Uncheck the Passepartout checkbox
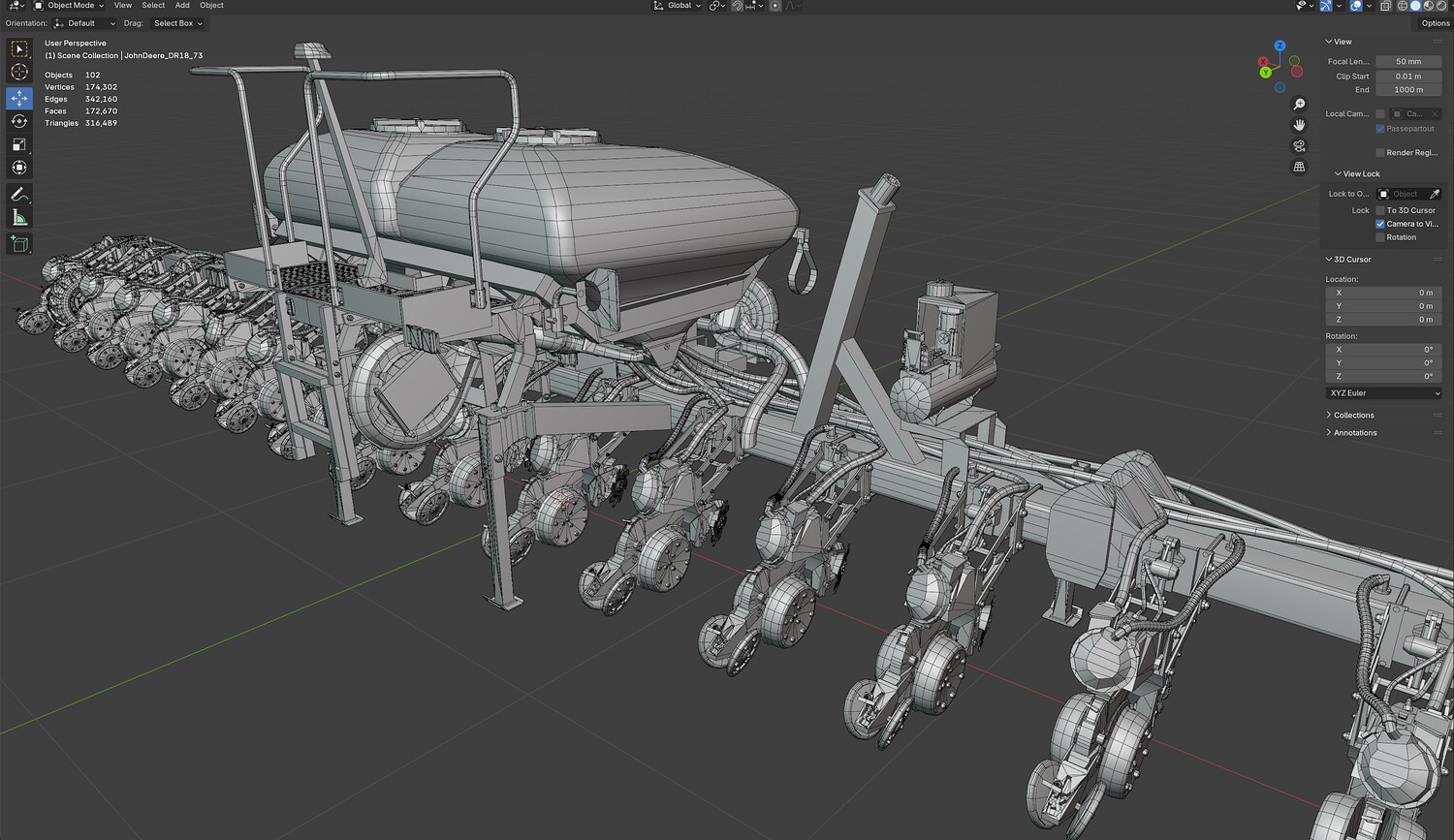Image resolution: width=1454 pixels, height=840 pixels. (1380, 129)
